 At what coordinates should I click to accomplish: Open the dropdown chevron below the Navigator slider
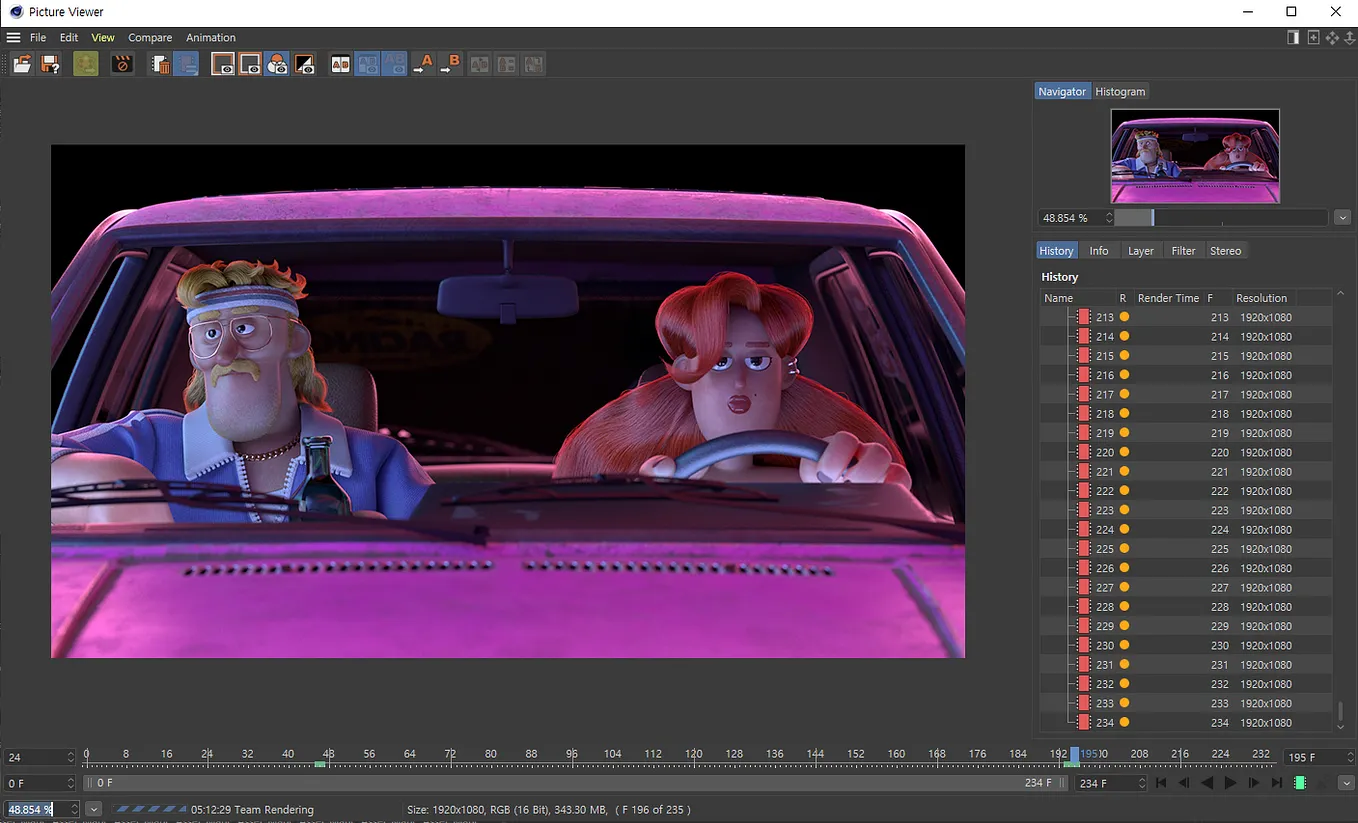point(1343,217)
